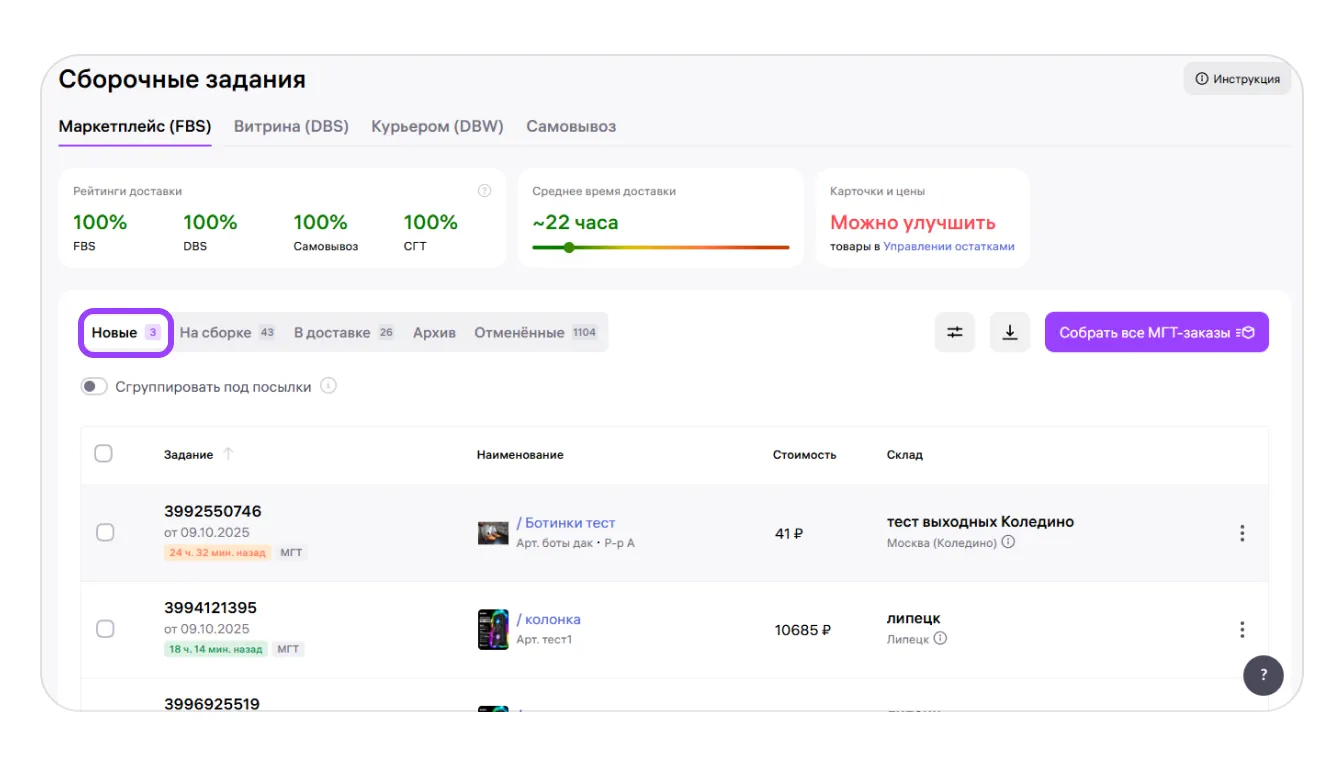Image resolution: width=1344 pixels, height=766 pixels.
Task: Sort by Задание column arrow
Action: point(228,454)
